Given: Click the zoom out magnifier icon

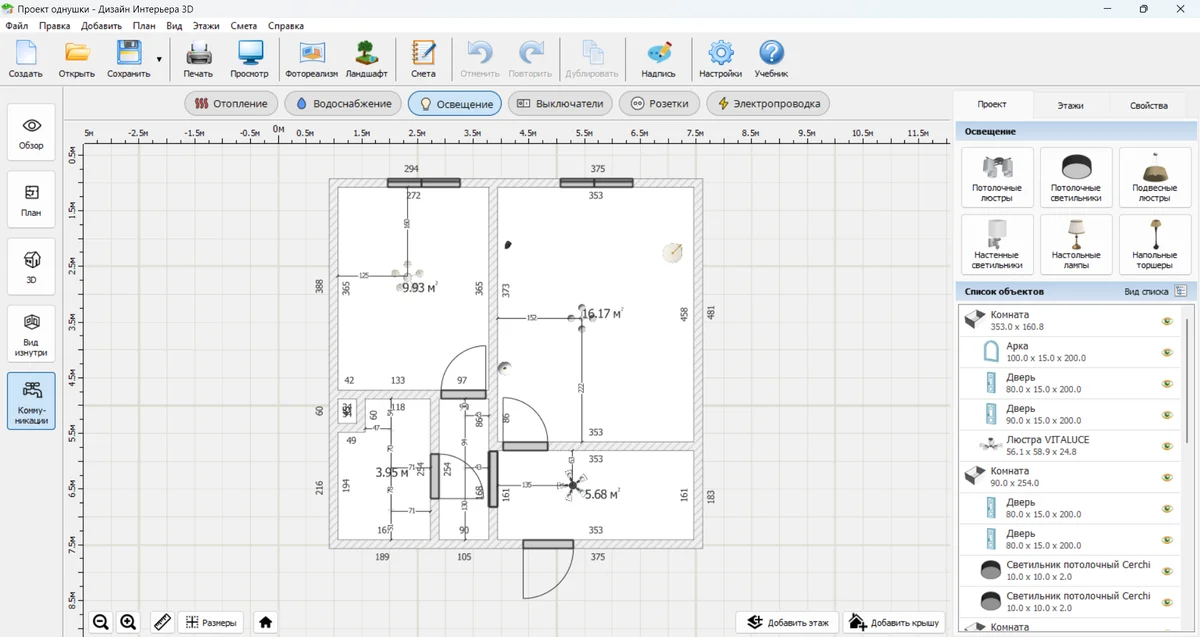Looking at the screenshot, I should 101,622.
